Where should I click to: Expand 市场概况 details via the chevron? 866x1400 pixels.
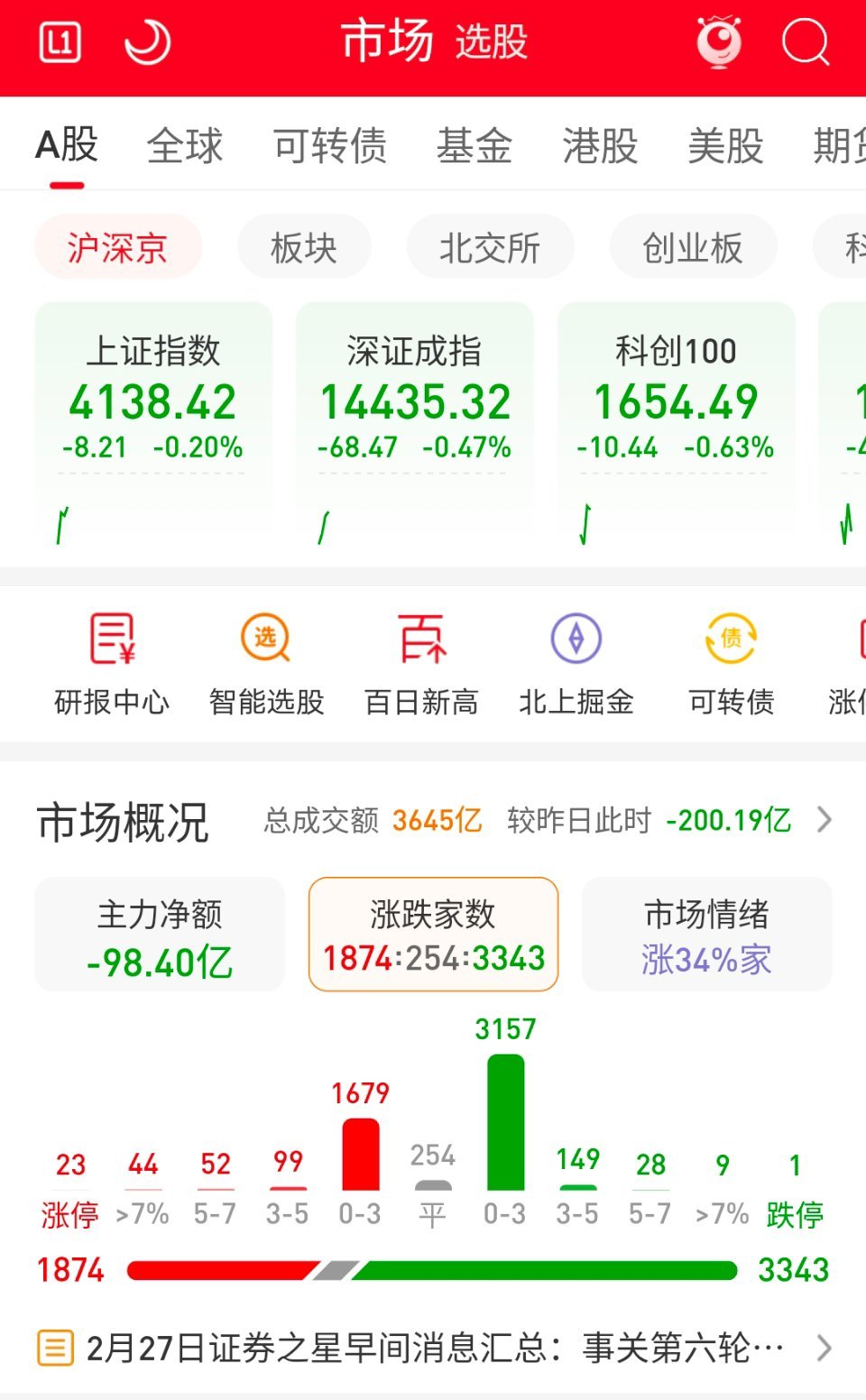[824, 820]
